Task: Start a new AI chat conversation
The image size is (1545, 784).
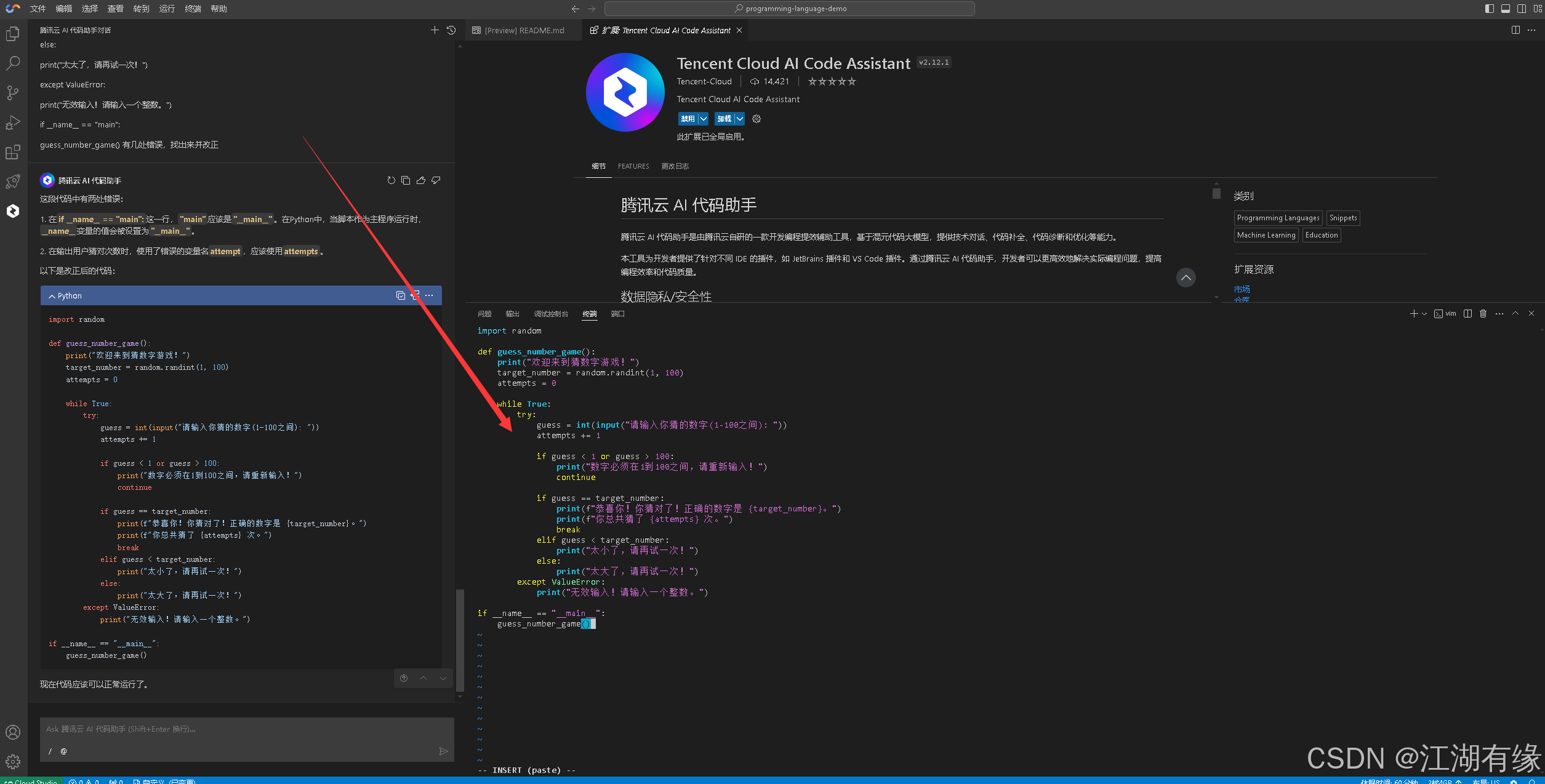Action: 435,30
